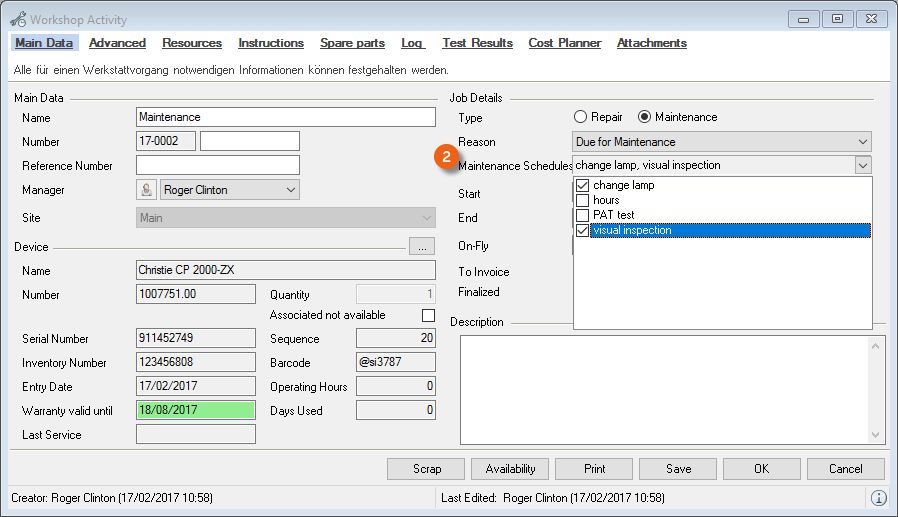Viewport: 898px width, 517px height.
Task: Click into the Reference Number field
Action: point(217,165)
